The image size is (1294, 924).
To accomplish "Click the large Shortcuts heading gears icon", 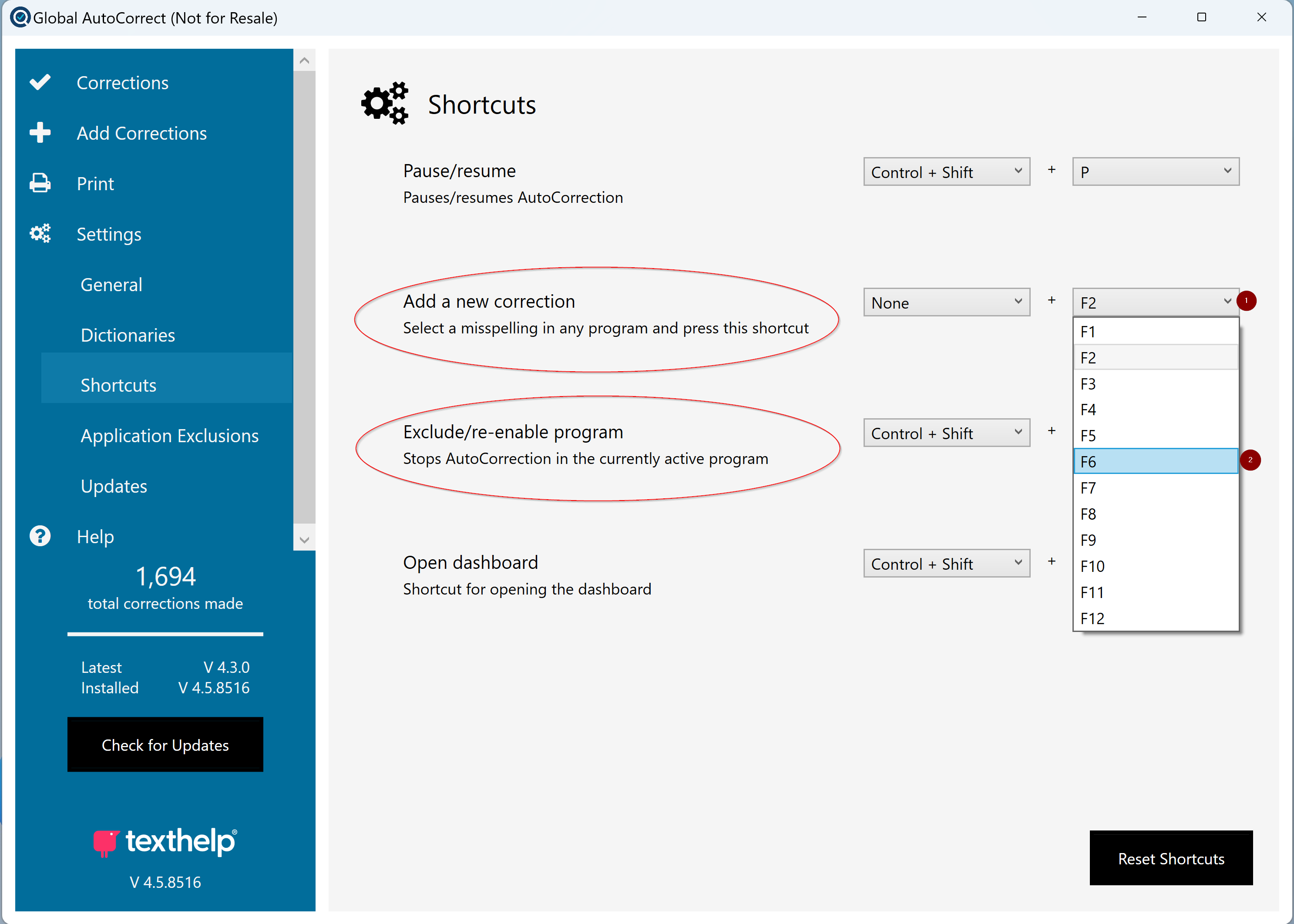I will (385, 104).
